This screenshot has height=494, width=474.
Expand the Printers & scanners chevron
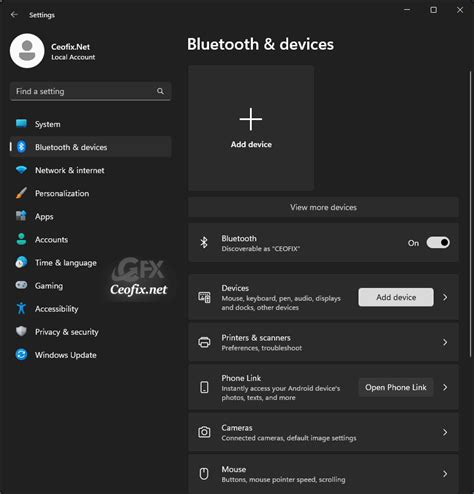[445, 342]
